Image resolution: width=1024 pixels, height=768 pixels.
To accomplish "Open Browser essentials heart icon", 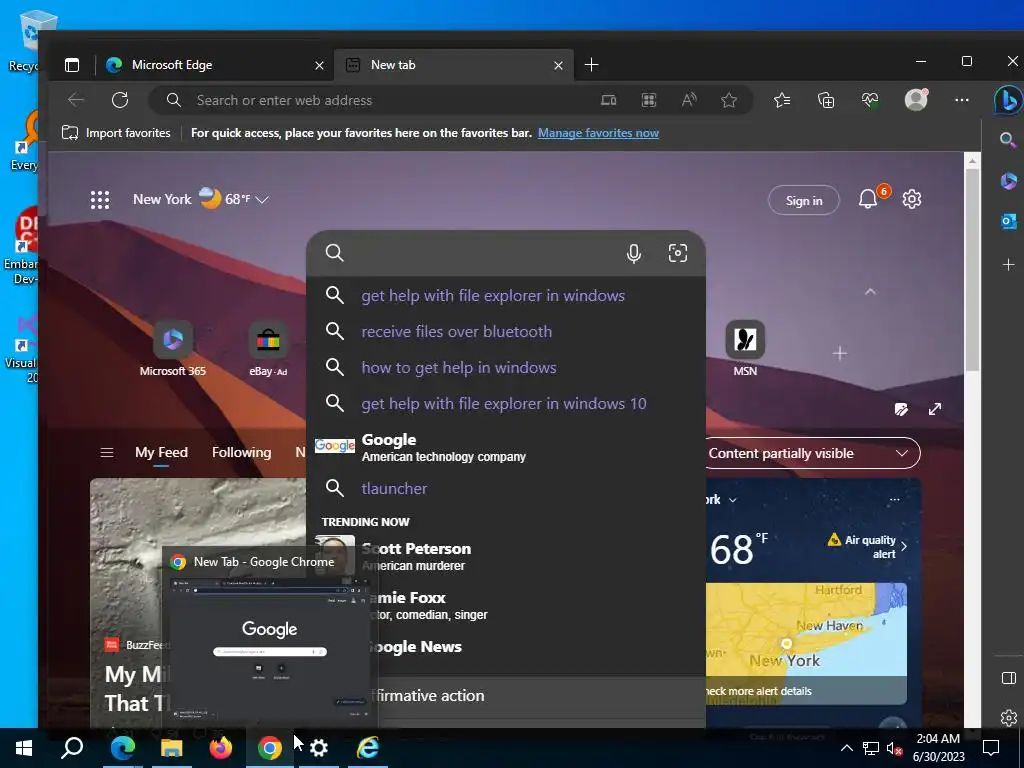I will pyautogui.click(x=870, y=100).
